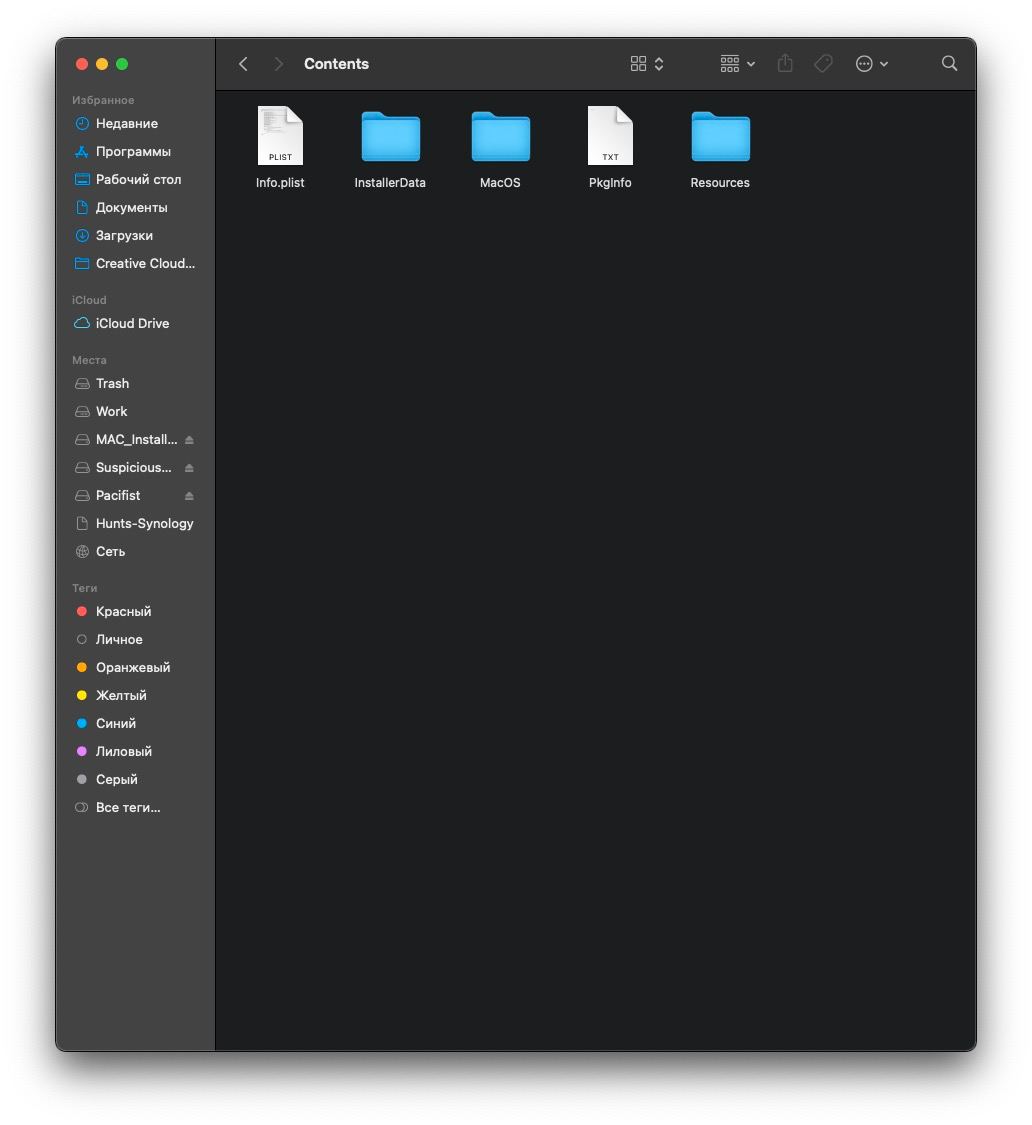This screenshot has width=1032, height=1125.
Task: Click the Contents window title
Action: point(336,64)
